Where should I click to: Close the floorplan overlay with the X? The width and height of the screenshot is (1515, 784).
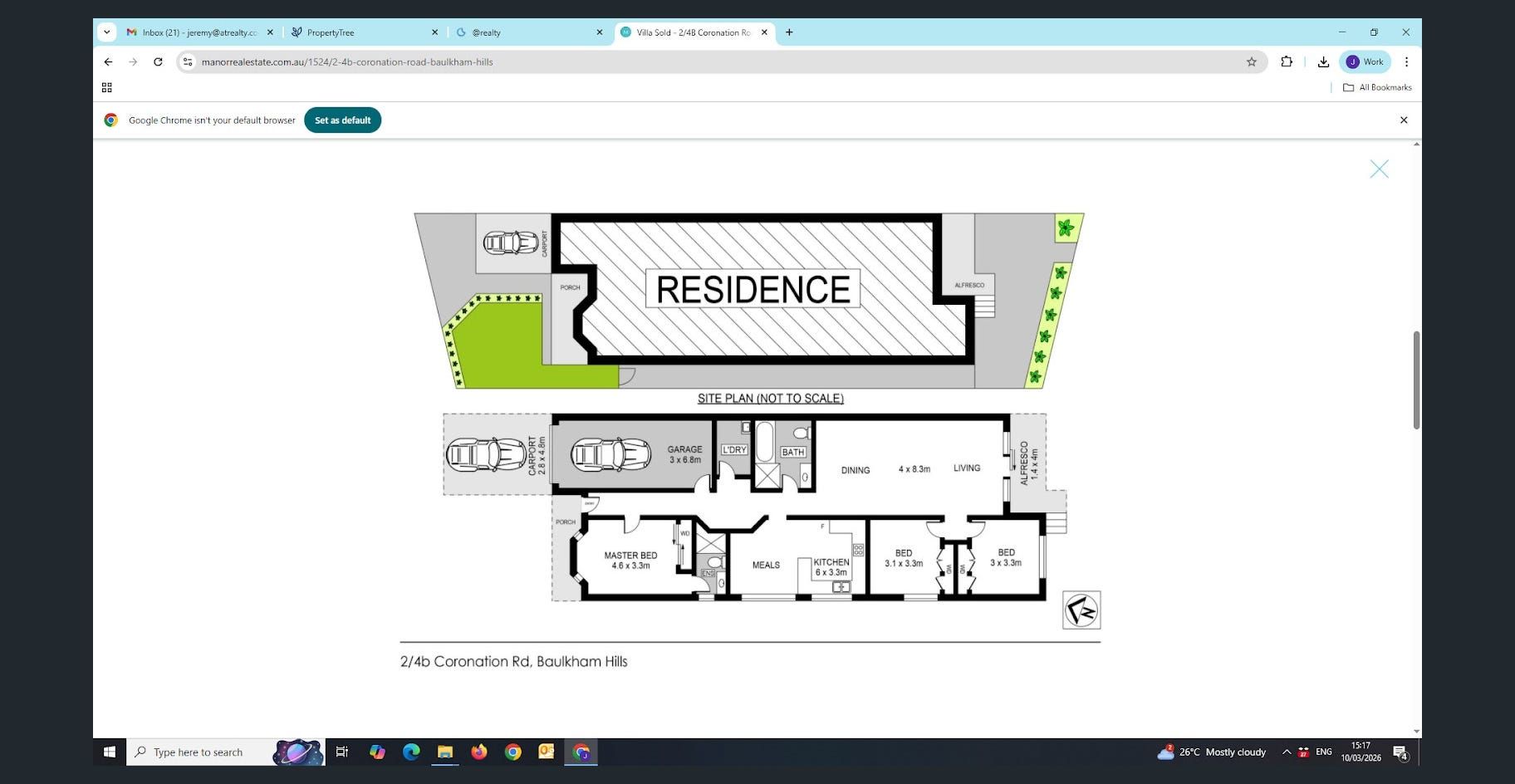[1379, 169]
